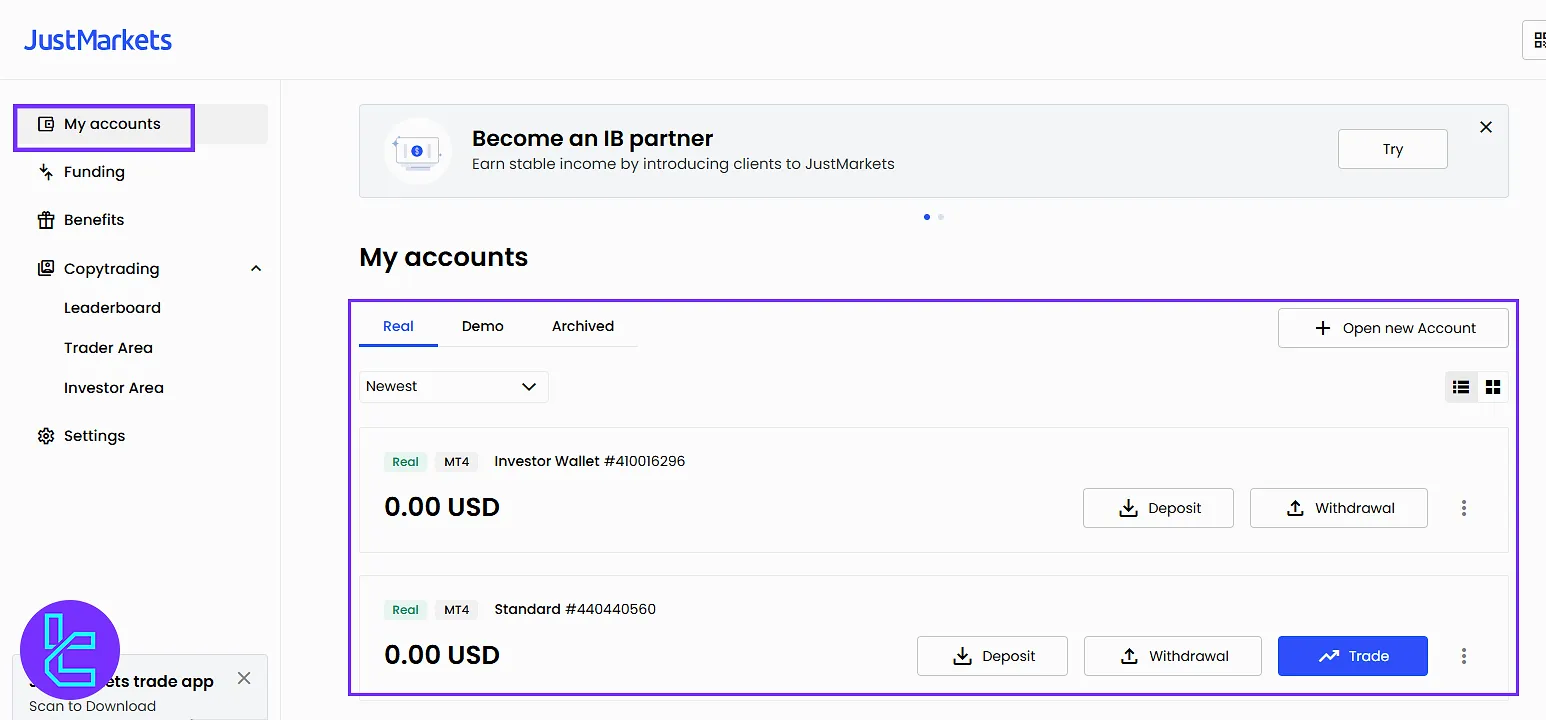
Task: Deposit to Standard #440440560 account
Action: pyautogui.click(x=992, y=656)
